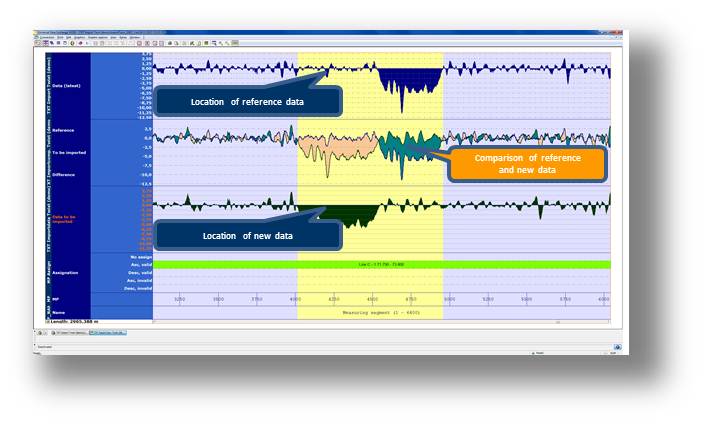705x425 pixels.
Task: Click the 'Location of reference data' callout
Action: [x=250, y=101]
